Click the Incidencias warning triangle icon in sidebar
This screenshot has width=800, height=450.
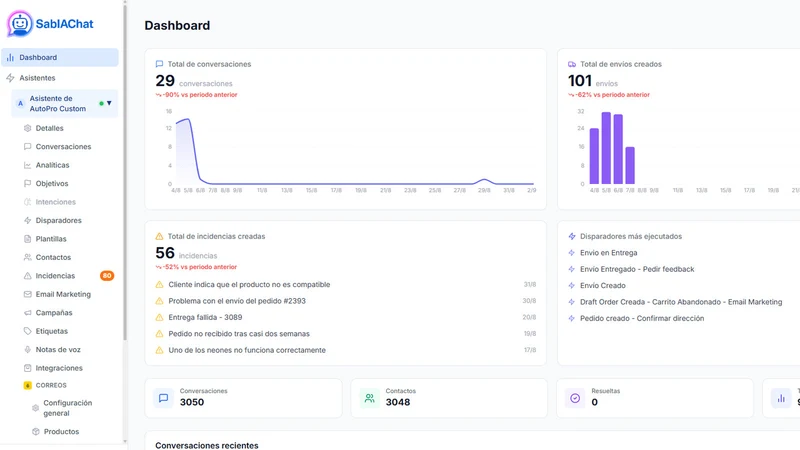(x=28, y=276)
